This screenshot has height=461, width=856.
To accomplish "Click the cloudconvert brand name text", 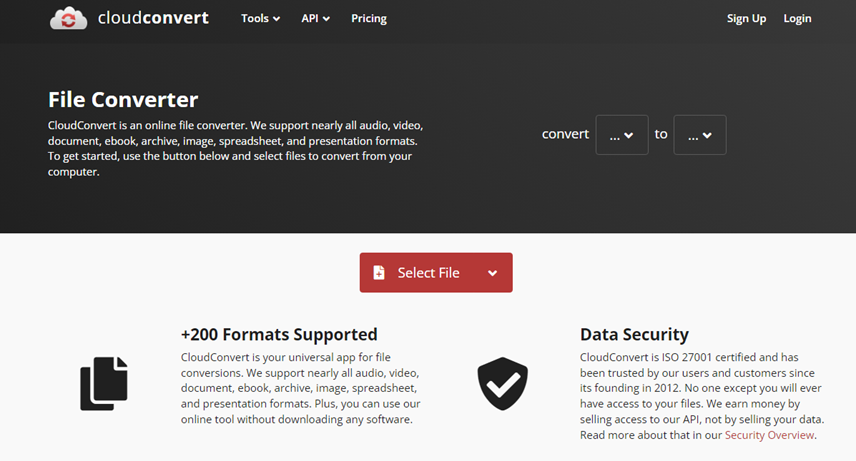I will tap(153, 18).
